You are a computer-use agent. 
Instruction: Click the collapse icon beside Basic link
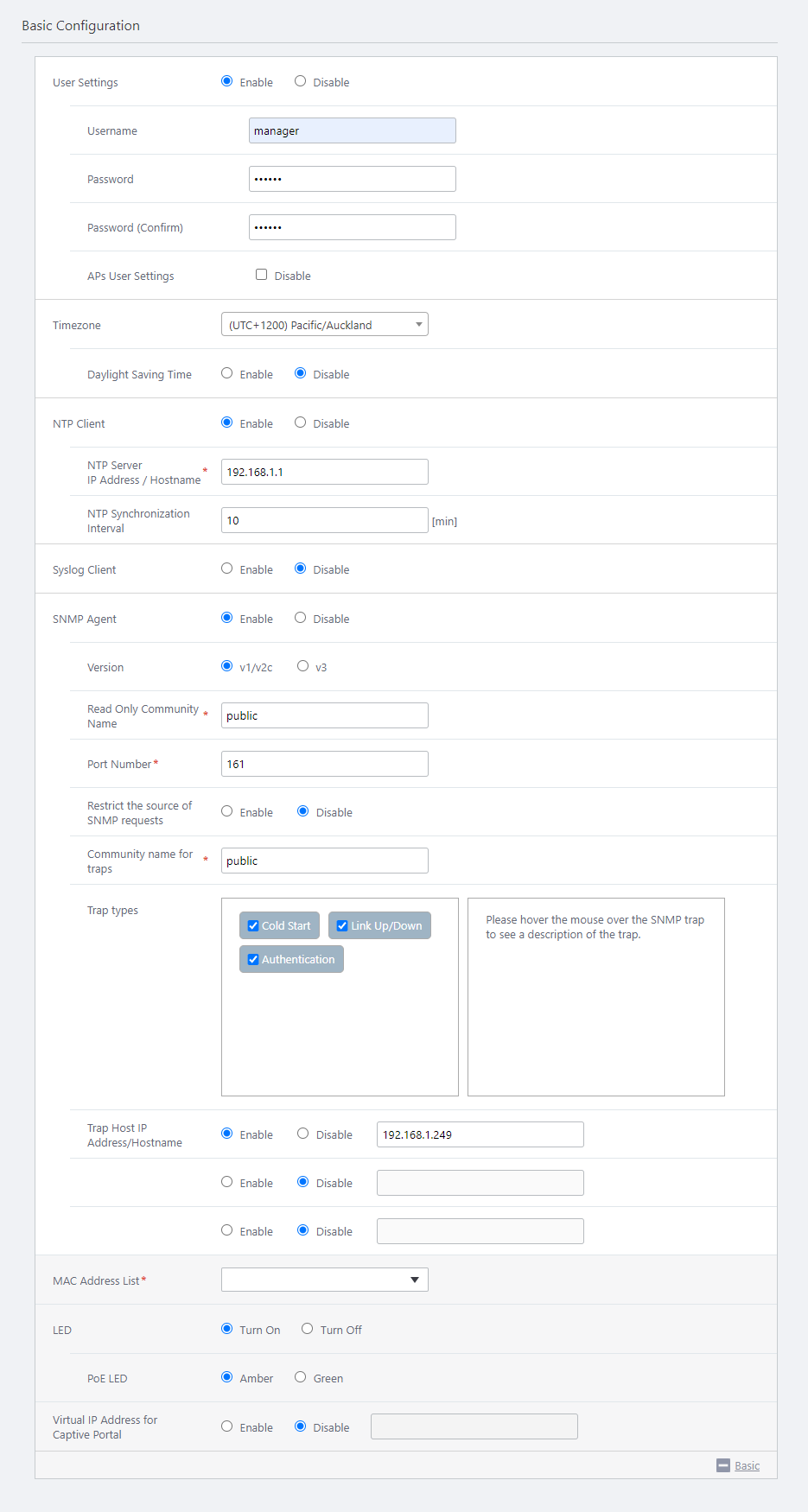coord(723,1465)
